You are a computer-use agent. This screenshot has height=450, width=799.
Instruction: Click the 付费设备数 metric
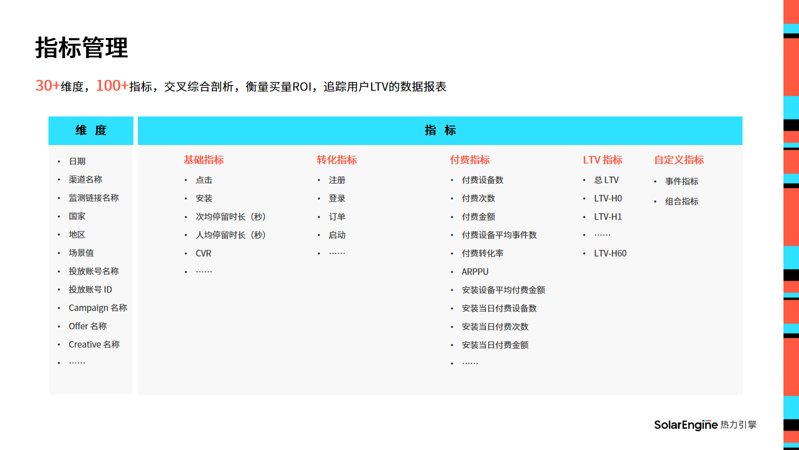483,180
